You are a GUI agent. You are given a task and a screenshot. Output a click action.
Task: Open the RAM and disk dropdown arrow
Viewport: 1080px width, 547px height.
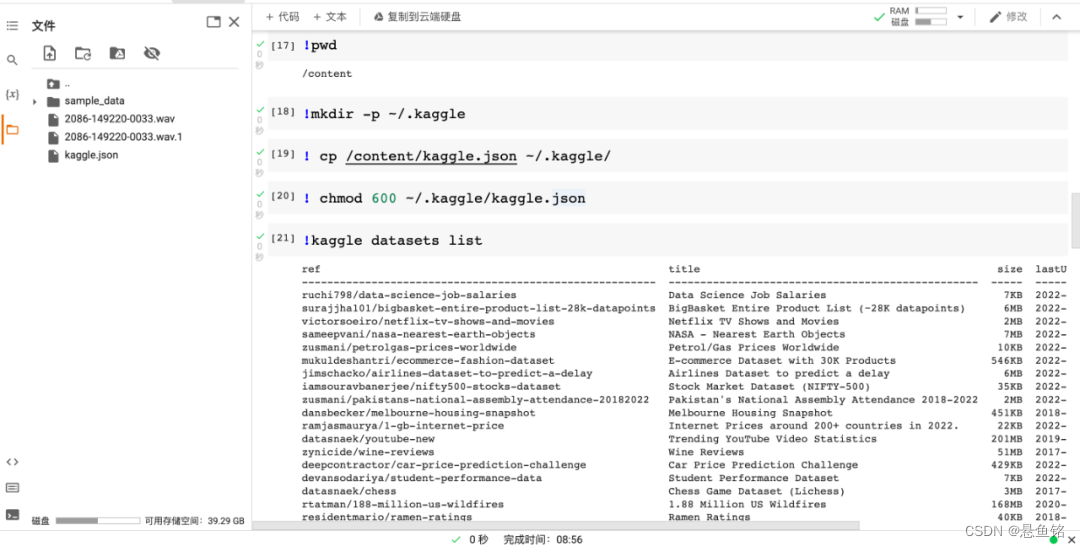pos(960,17)
